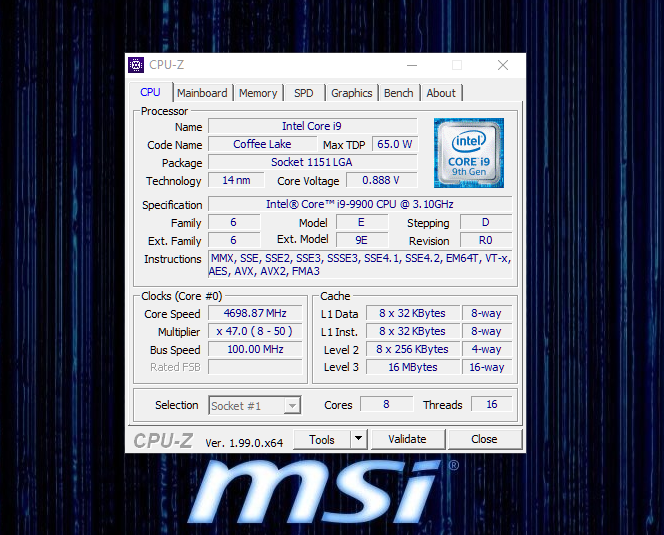The width and height of the screenshot is (664, 535).
Task: Click the Ext. Family value '6'
Action: 234,240
